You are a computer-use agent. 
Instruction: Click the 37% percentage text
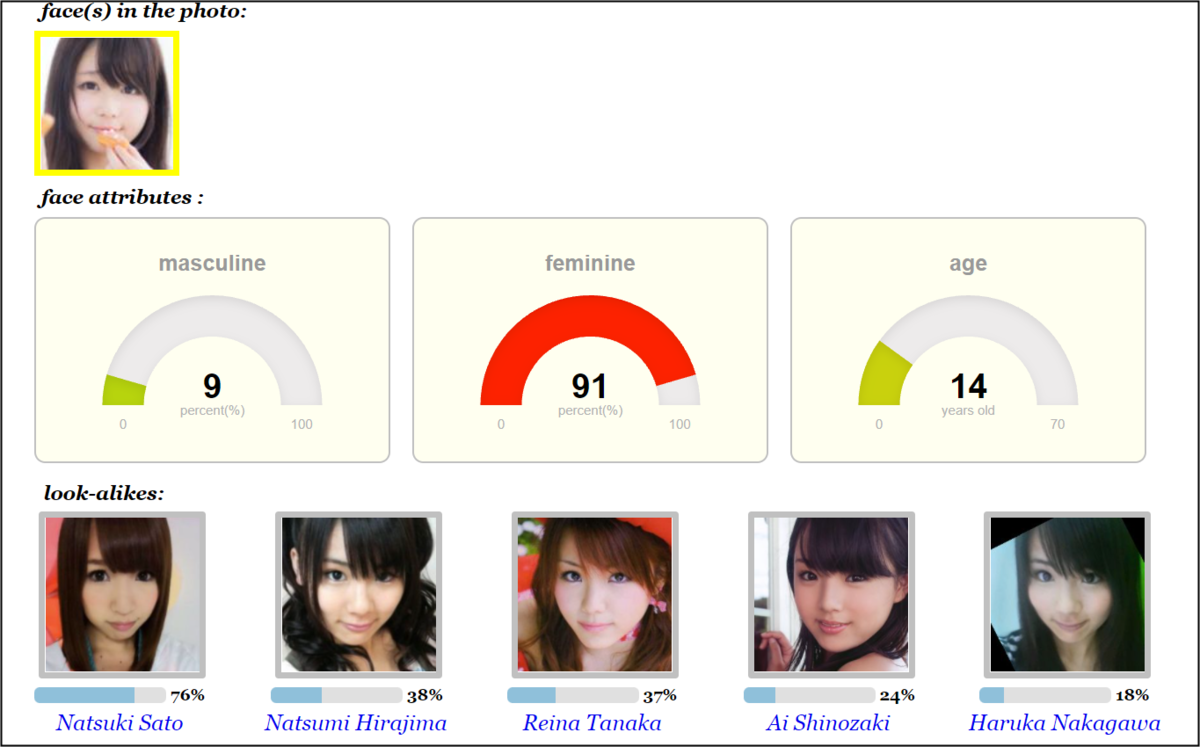coord(660,695)
